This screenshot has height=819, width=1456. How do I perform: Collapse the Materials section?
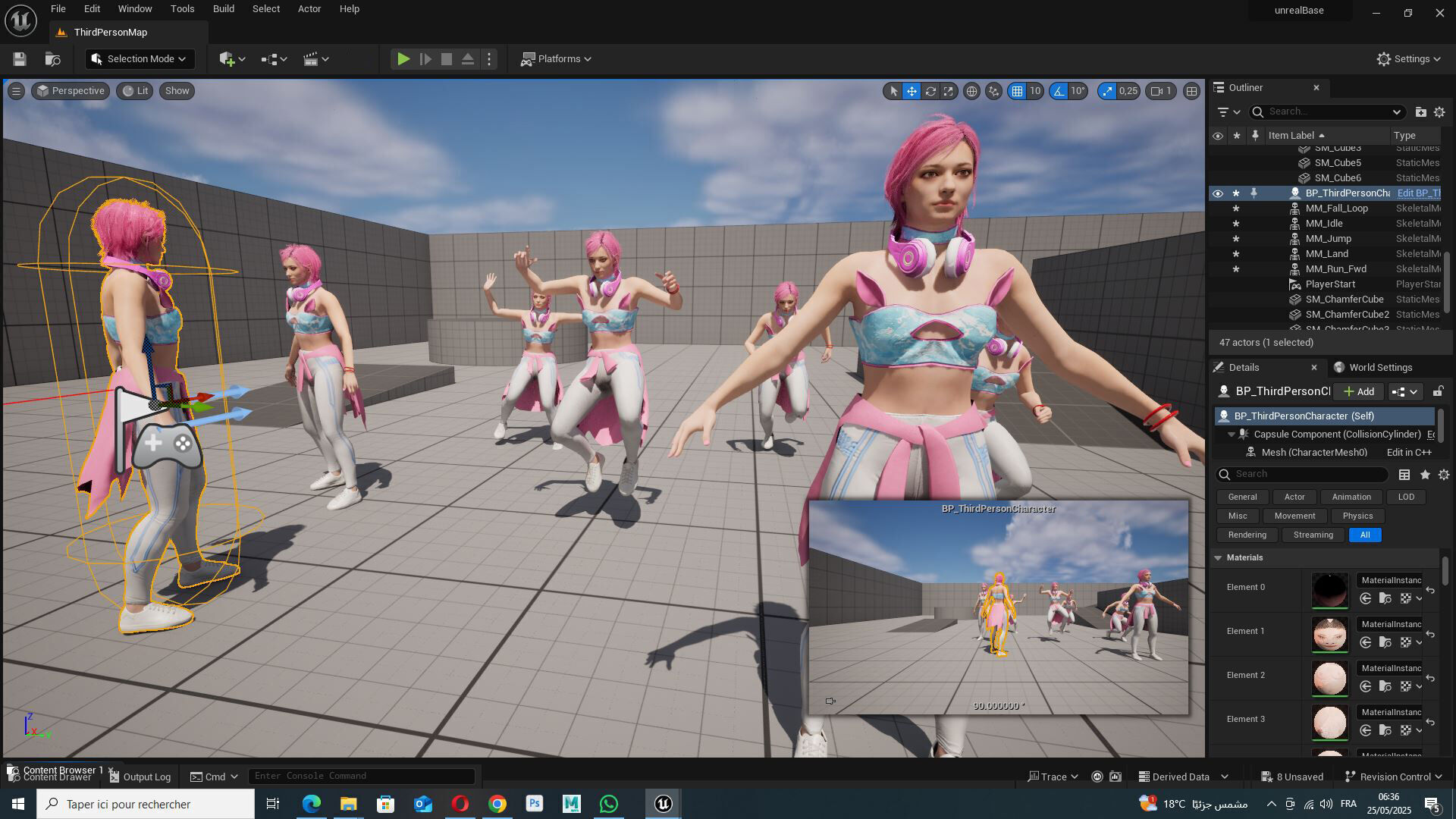pyautogui.click(x=1219, y=557)
